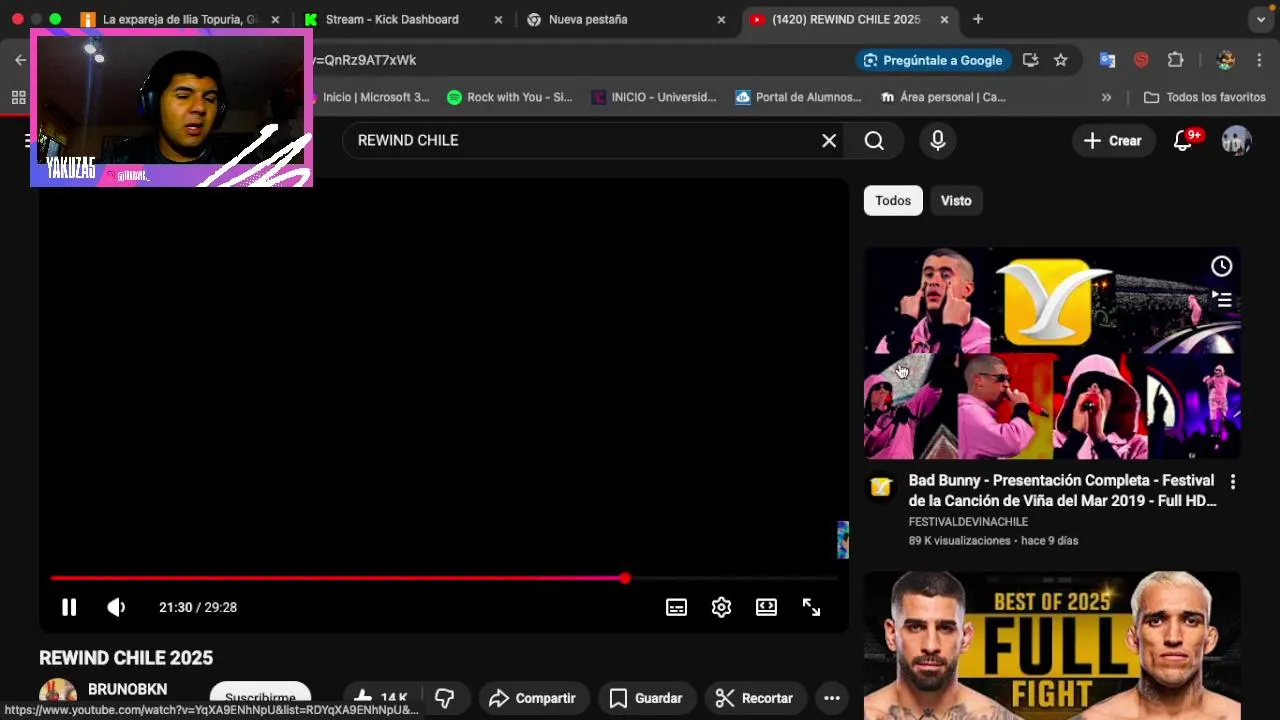This screenshot has width=1280, height=720.
Task: Save video with Guardar button
Action: (645, 698)
